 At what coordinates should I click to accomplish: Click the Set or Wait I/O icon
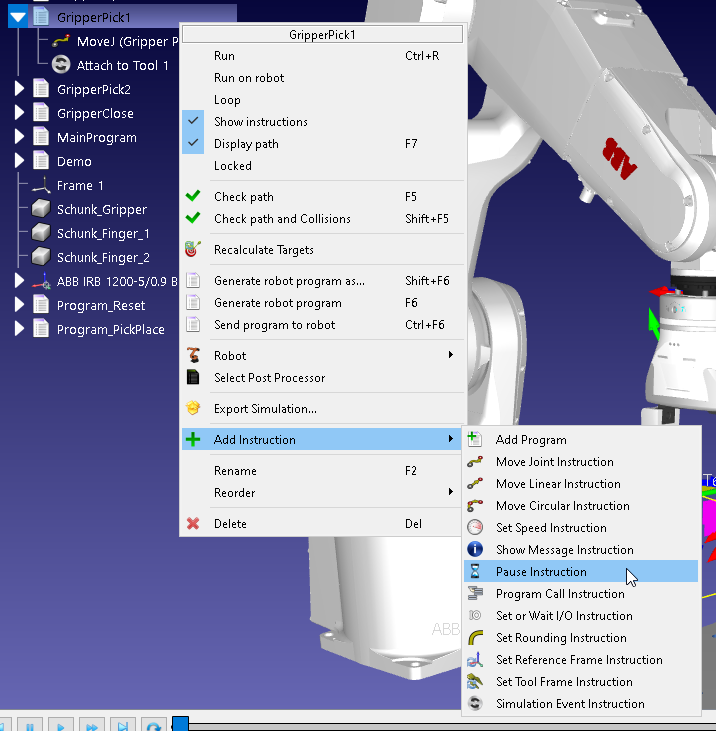tap(475, 615)
